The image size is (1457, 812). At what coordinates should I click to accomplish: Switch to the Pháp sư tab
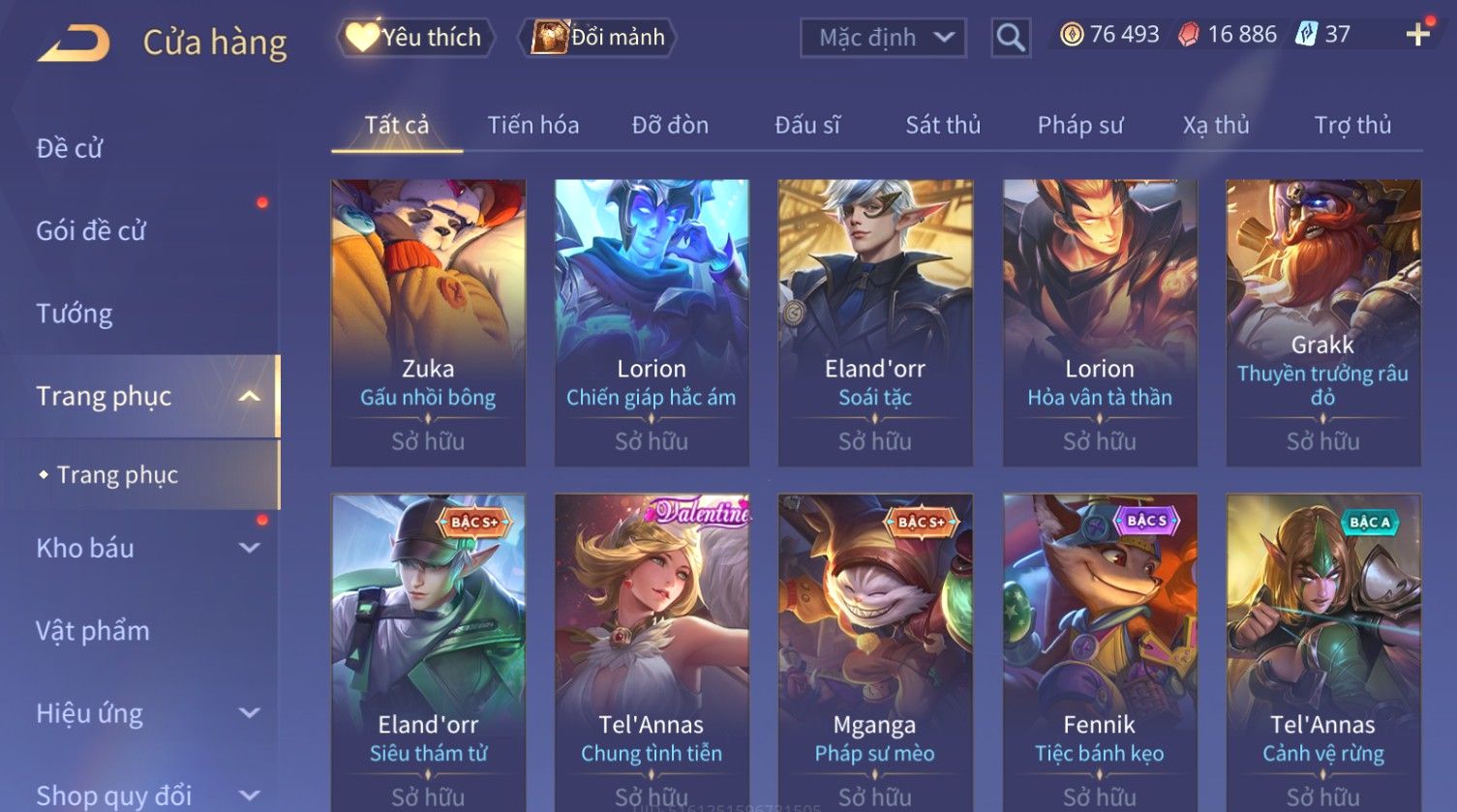point(1080,125)
